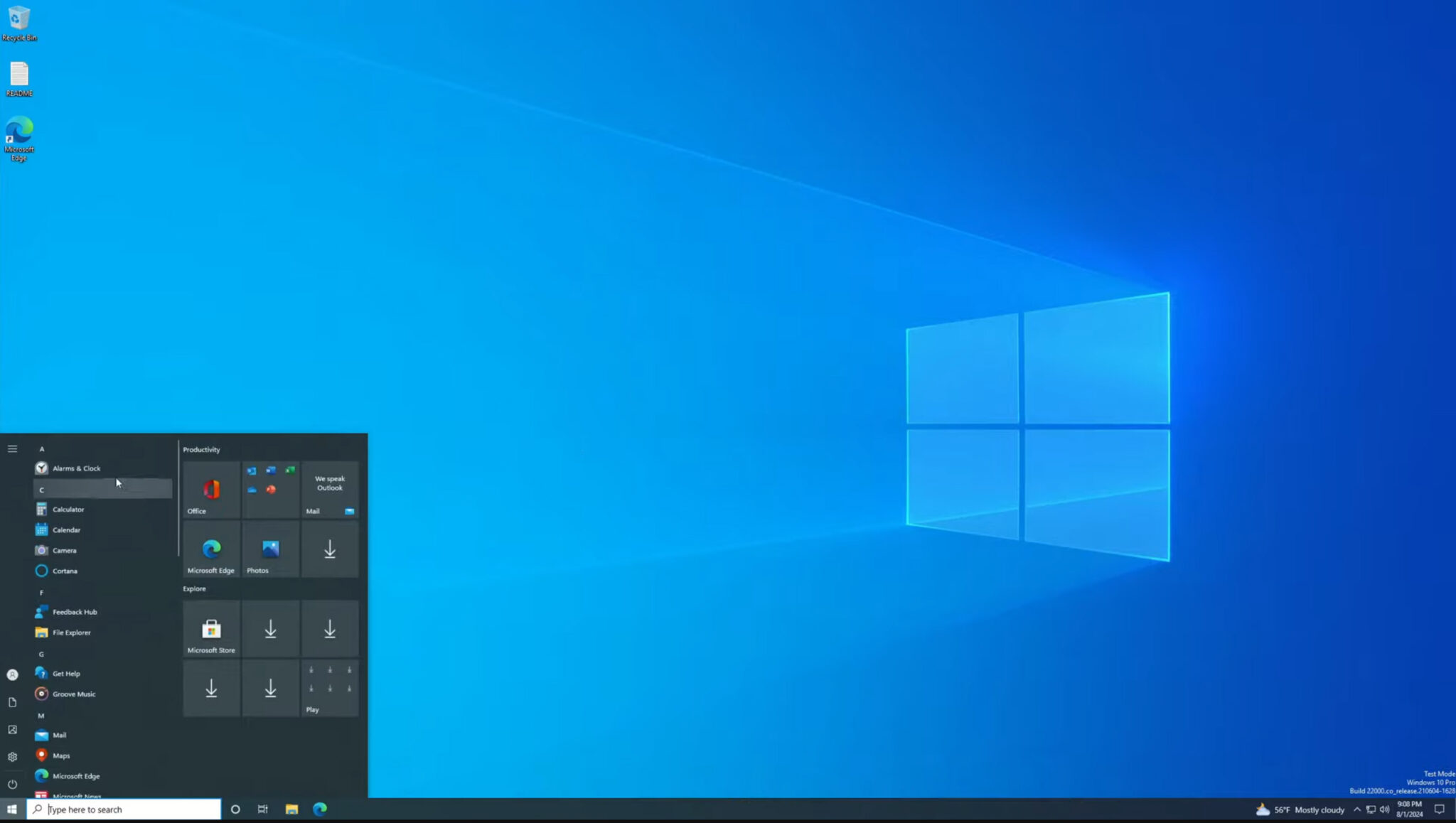Click the volume icon in system tray
The image size is (1456, 823).
pyautogui.click(x=1383, y=809)
